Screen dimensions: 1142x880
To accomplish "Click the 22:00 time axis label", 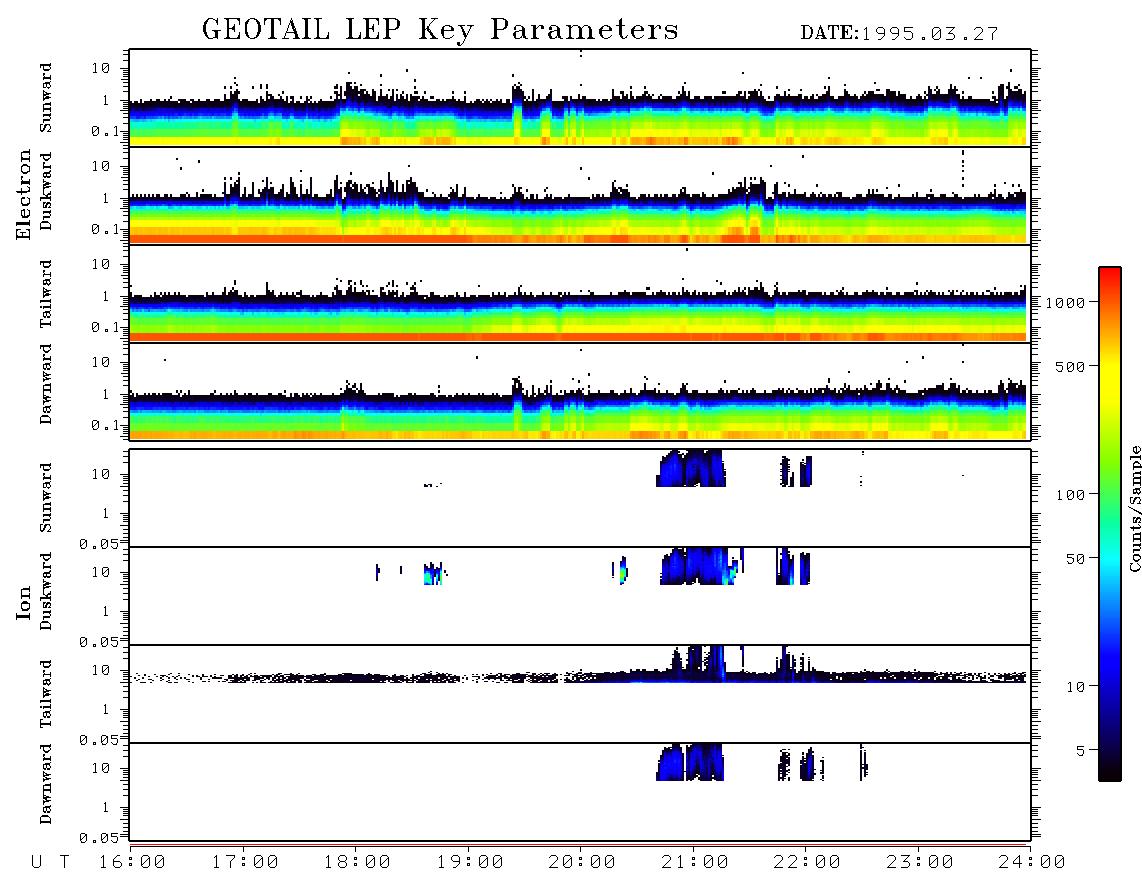I will tap(807, 862).
